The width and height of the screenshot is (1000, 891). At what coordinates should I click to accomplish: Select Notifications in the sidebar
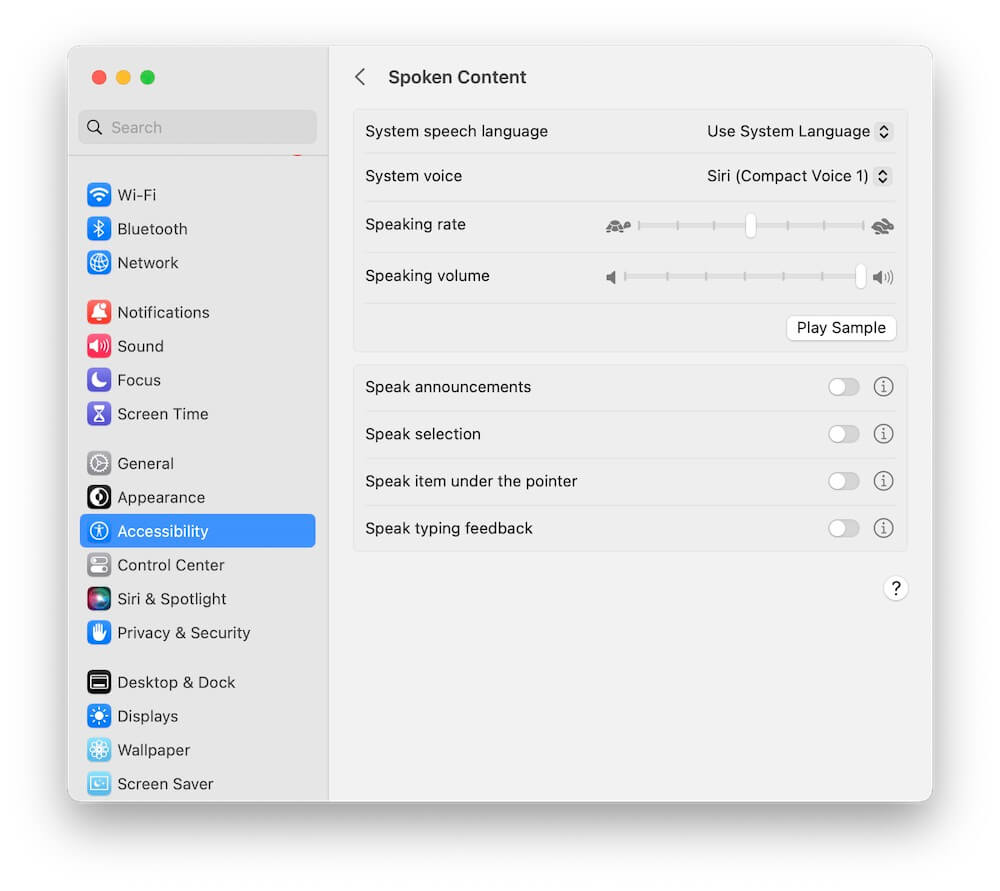click(198, 312)
